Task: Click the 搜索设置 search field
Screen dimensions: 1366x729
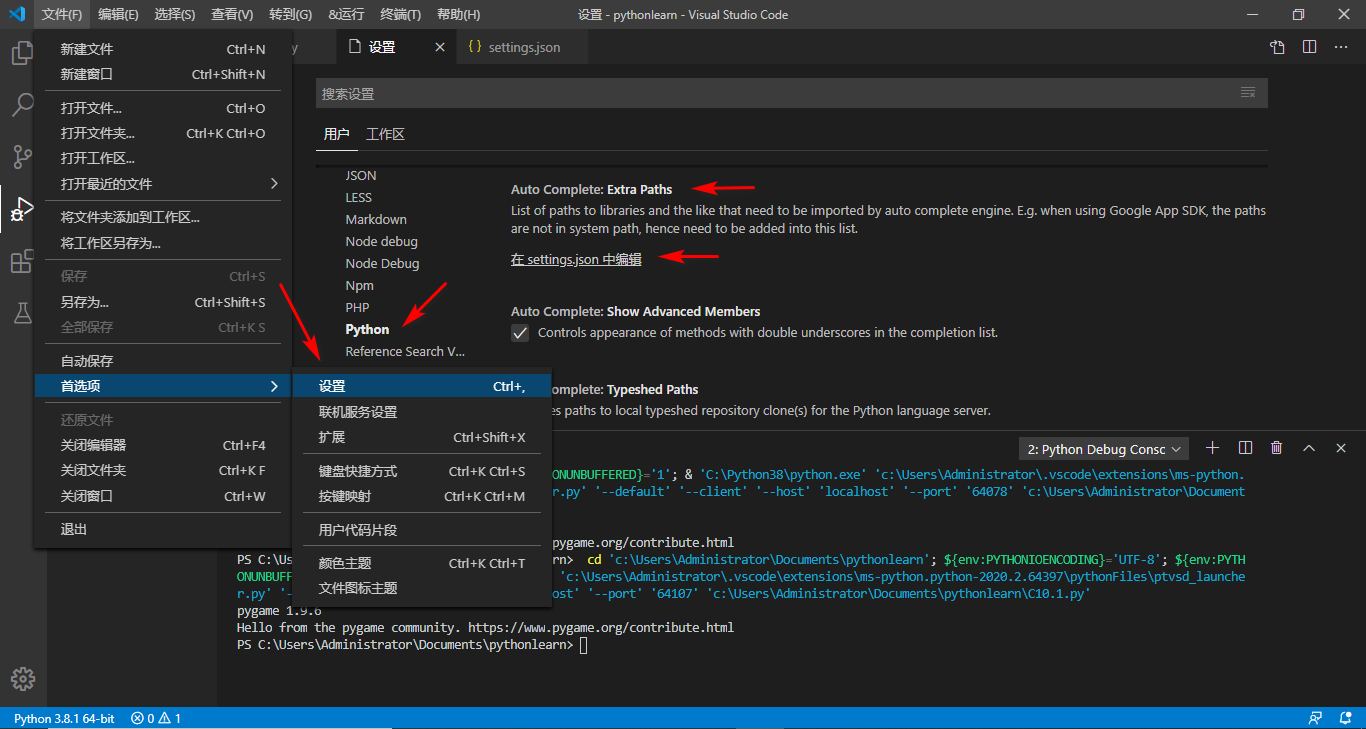Action: click(x=778, y=93)
